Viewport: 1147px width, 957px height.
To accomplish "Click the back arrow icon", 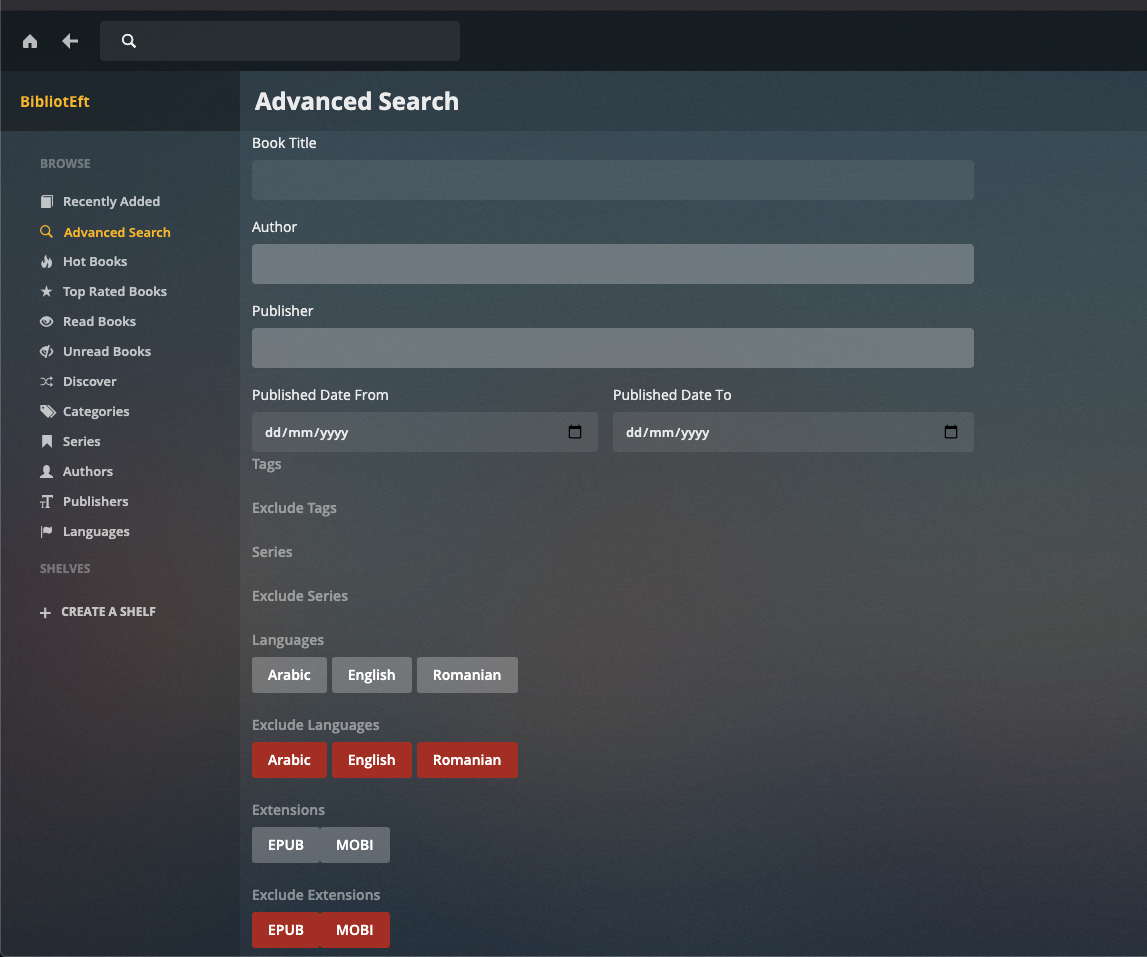I will pyautogui.click(x=70, y=41).
